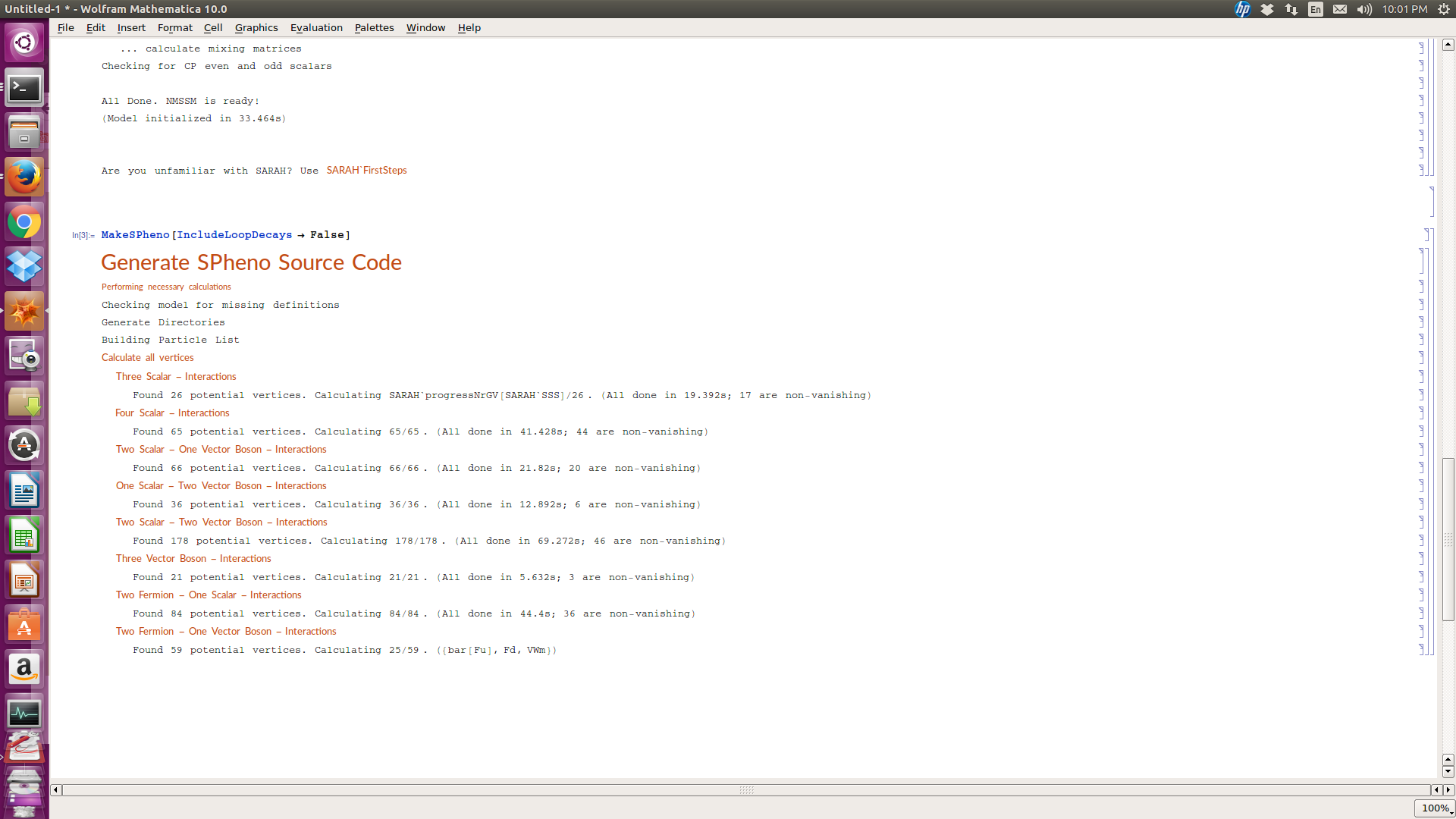Open the sound volume indicator slider
Image resolution: width=1456 pixels, height=819 pixels.
click(1363, 9)
